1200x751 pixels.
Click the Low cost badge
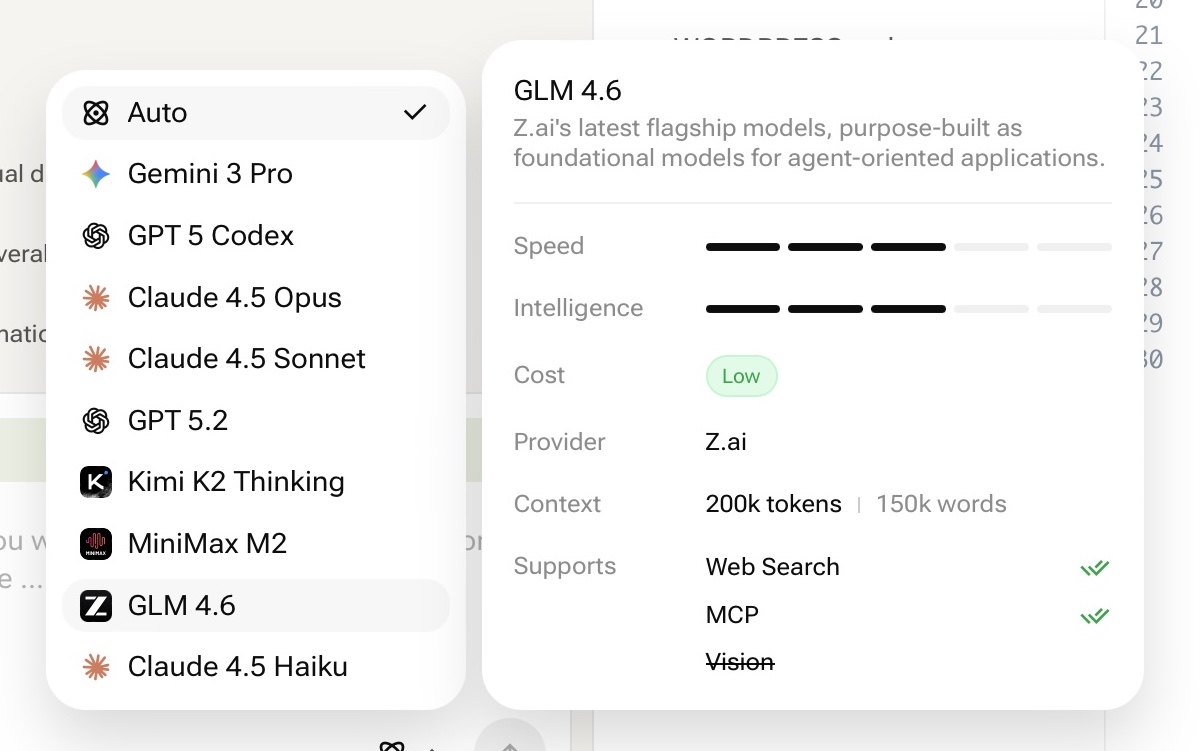click(741, 376)
